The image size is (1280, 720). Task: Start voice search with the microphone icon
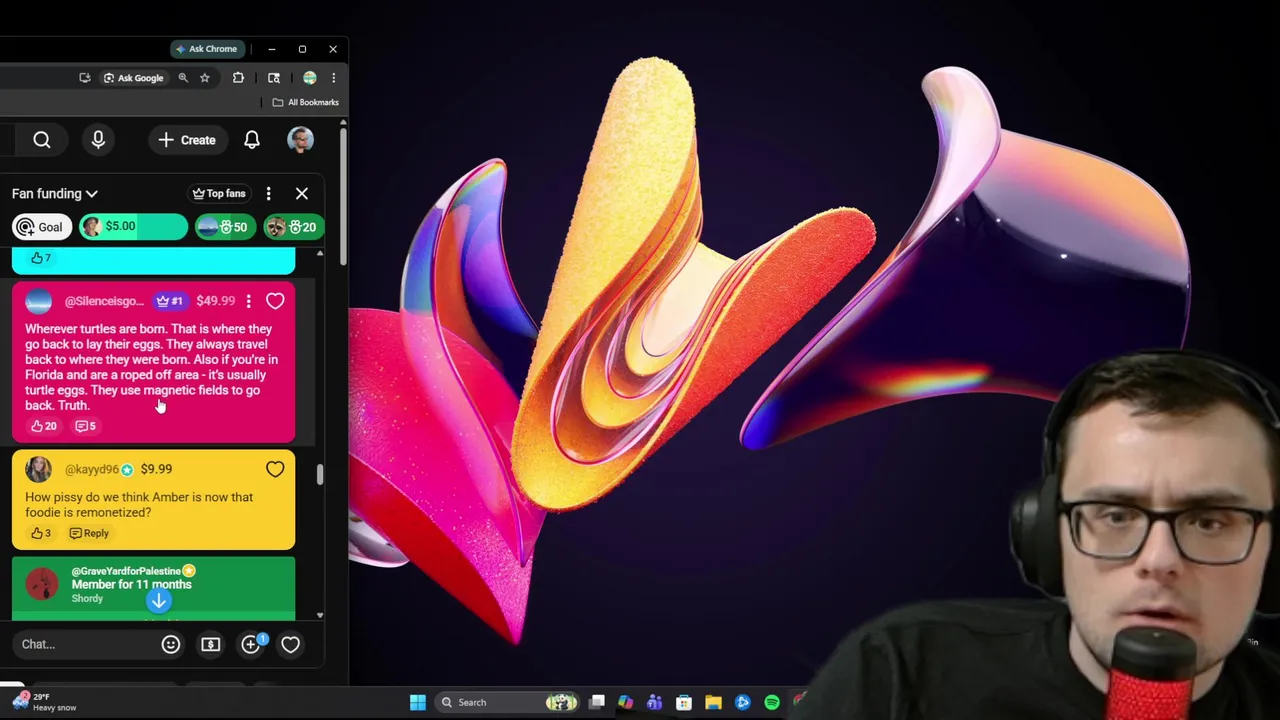point(98,140)
